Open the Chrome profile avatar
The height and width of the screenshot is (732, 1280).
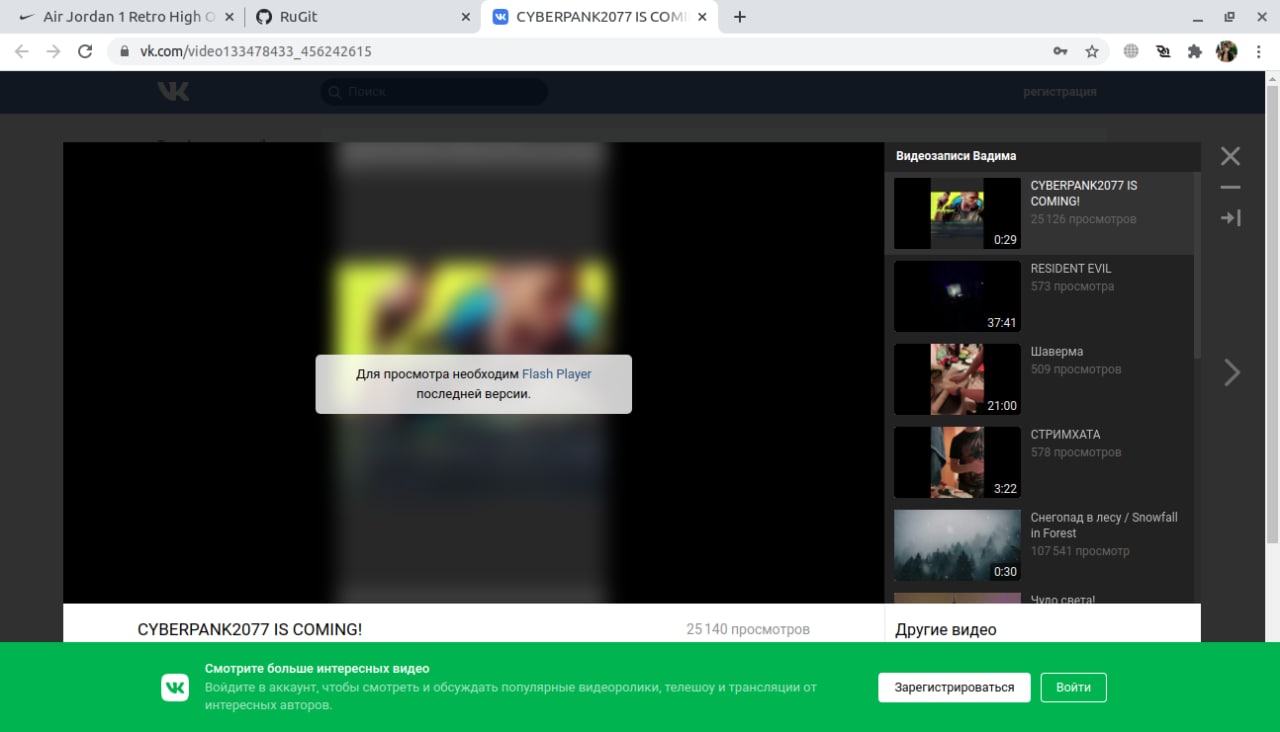pos(1226,51)
